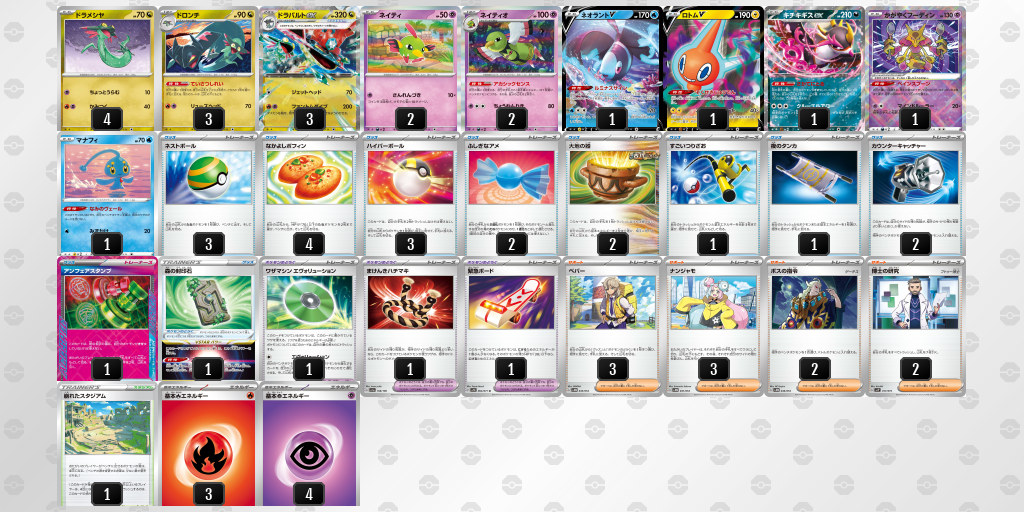Select the Psychic Energy card

coord(310,445)
